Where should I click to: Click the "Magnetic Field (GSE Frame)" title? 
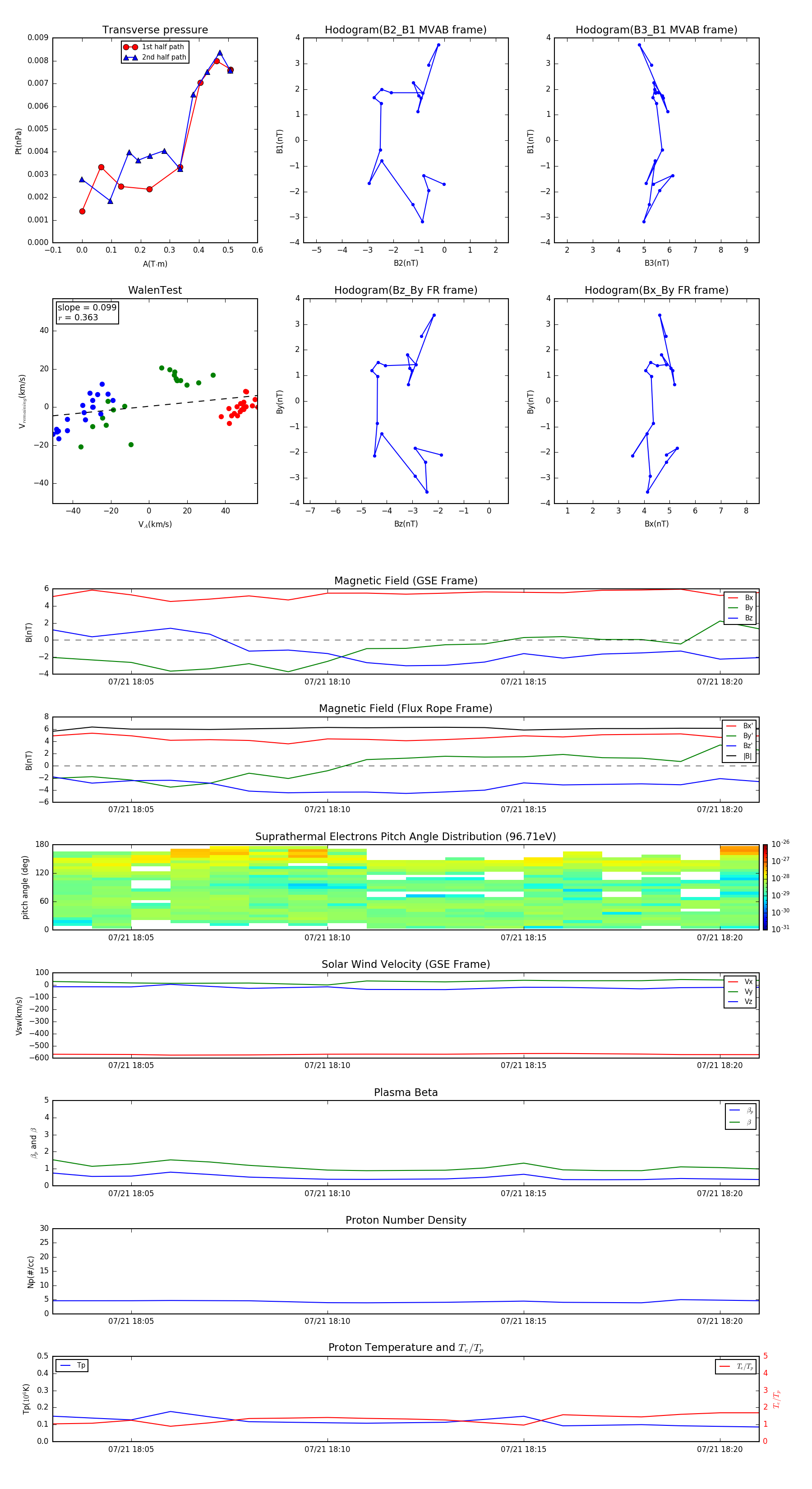tap(406, 581)
